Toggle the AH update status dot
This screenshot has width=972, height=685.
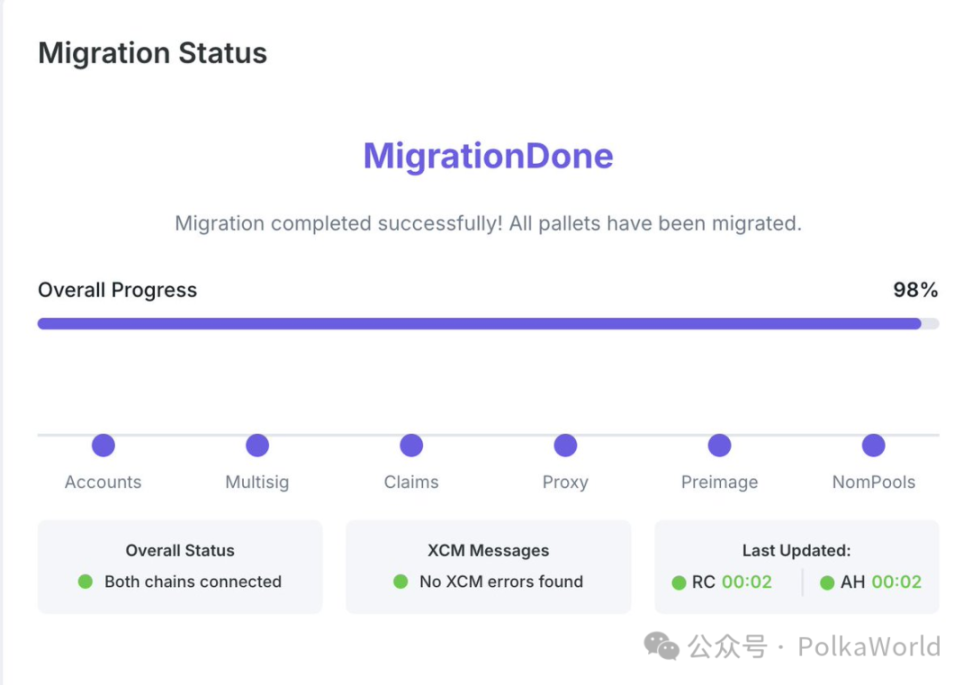(828, 582)
